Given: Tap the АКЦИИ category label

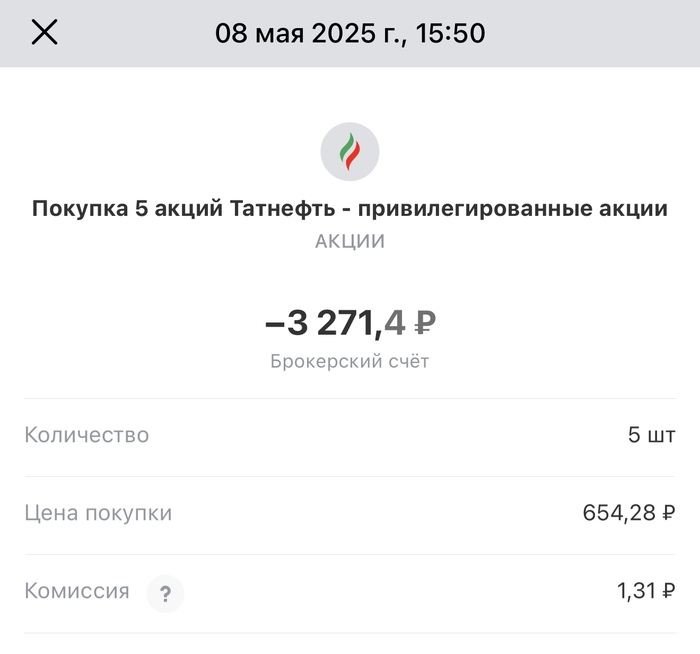Looking at the screenshot, I should coord(350,241).
